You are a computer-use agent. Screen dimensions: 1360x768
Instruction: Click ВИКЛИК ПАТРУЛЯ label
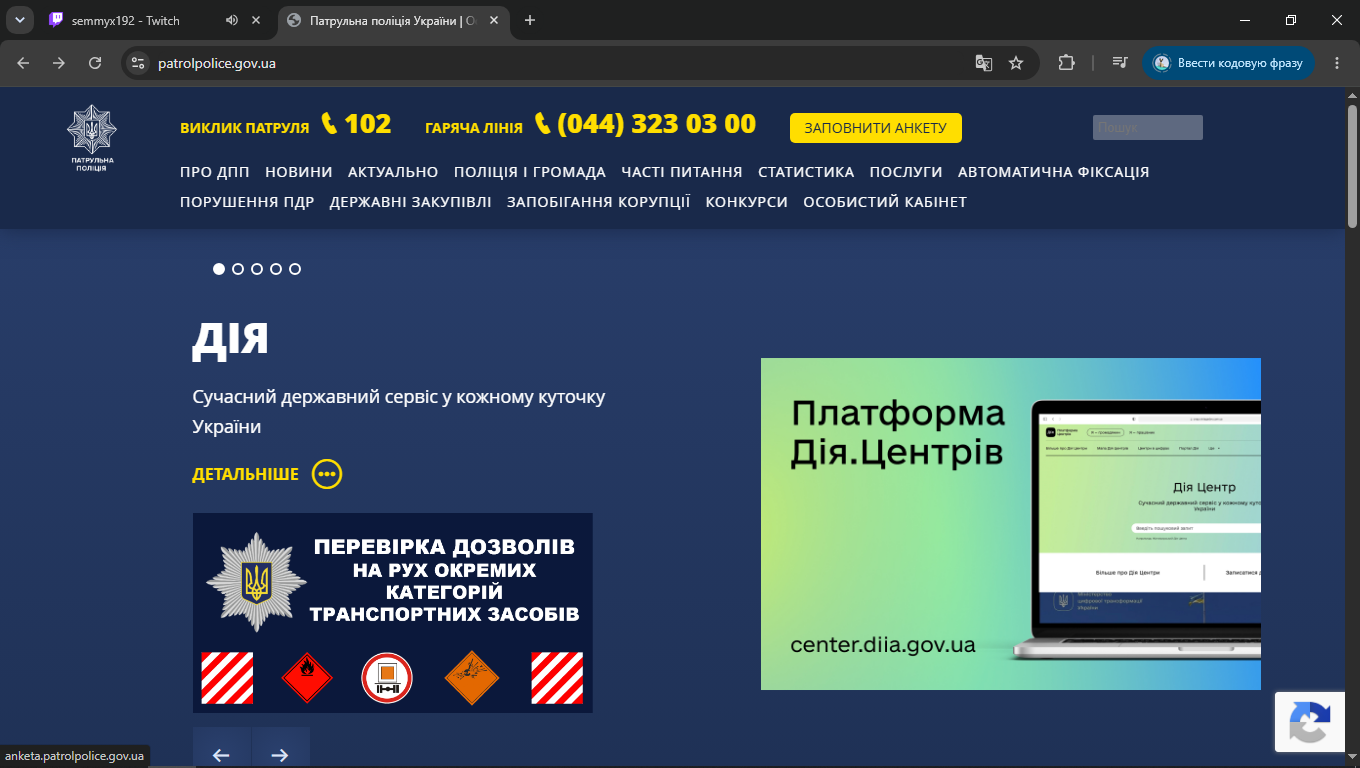coord(245,128)
